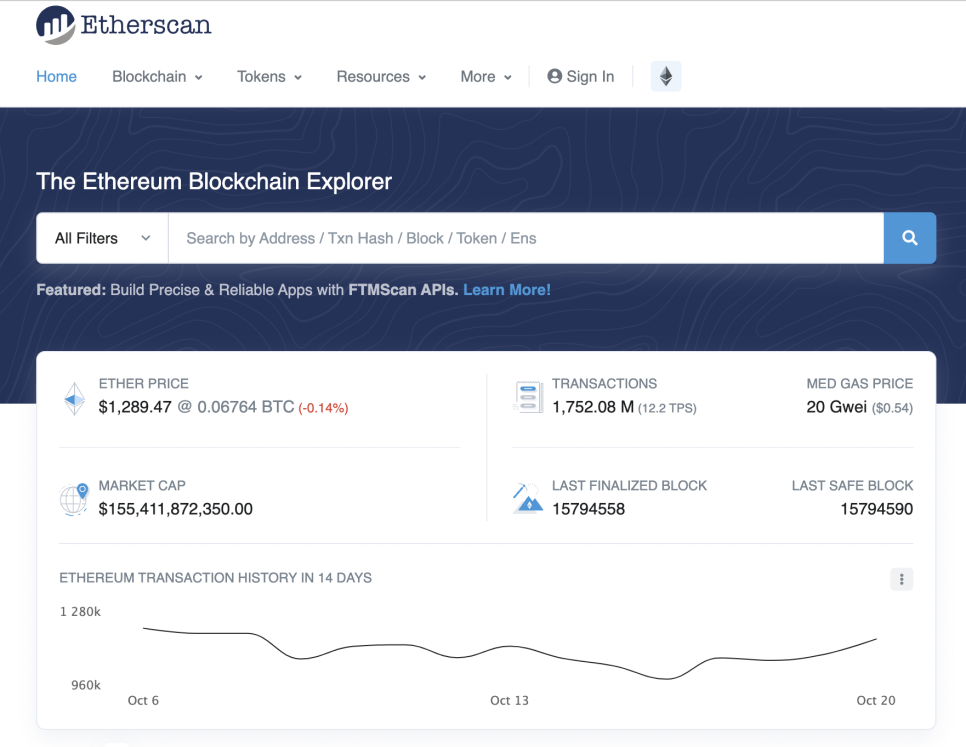Follow the Learn More! link

click(x=506, y=290)
